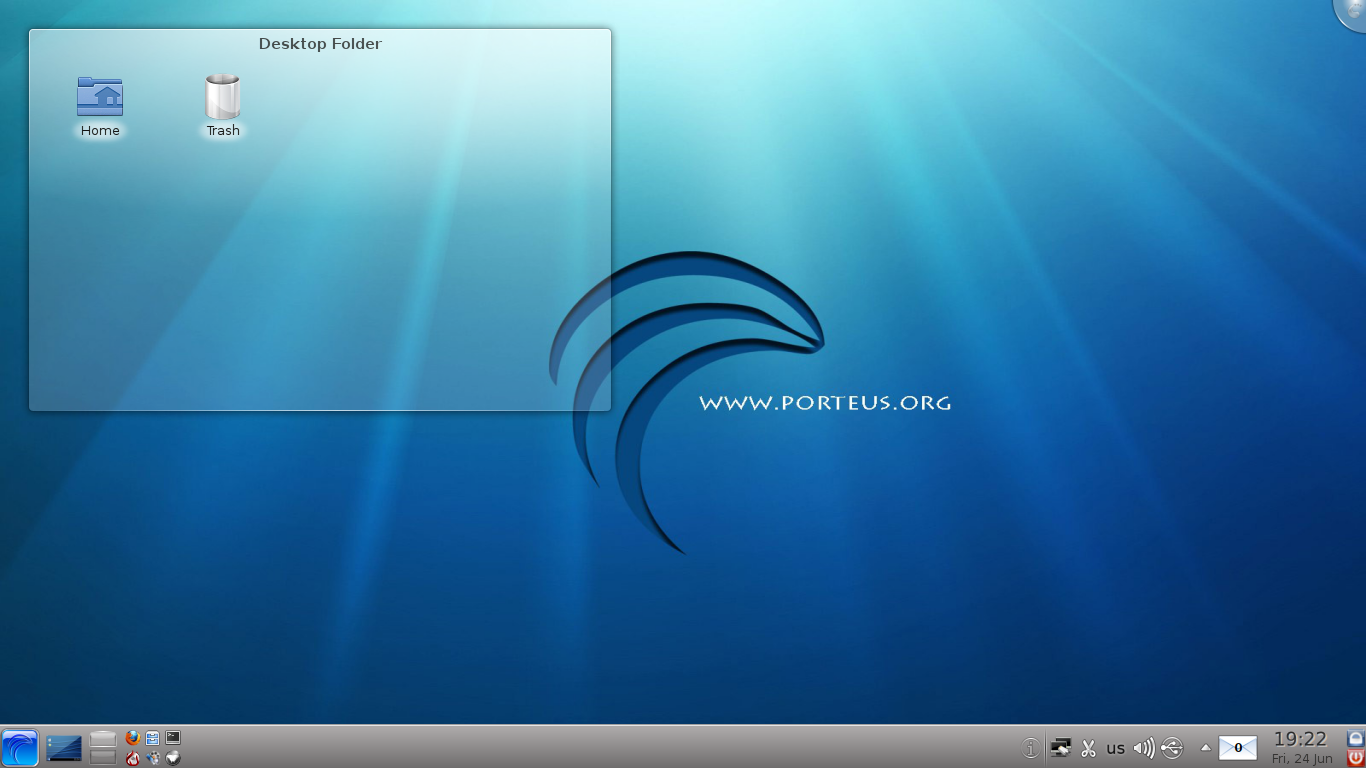Expand the hidden system tray icons arrow
Screen dimensions: 1366x768
coord(1204,747)
